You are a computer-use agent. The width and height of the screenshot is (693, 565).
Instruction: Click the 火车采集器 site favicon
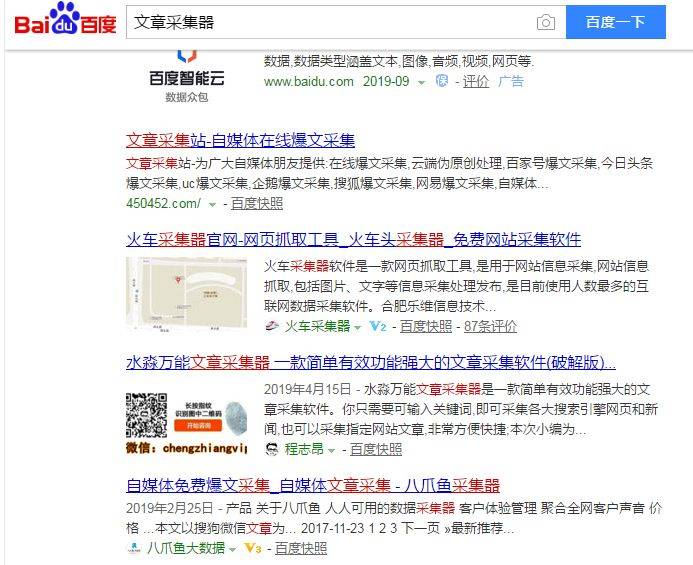[x=271, y=326]
